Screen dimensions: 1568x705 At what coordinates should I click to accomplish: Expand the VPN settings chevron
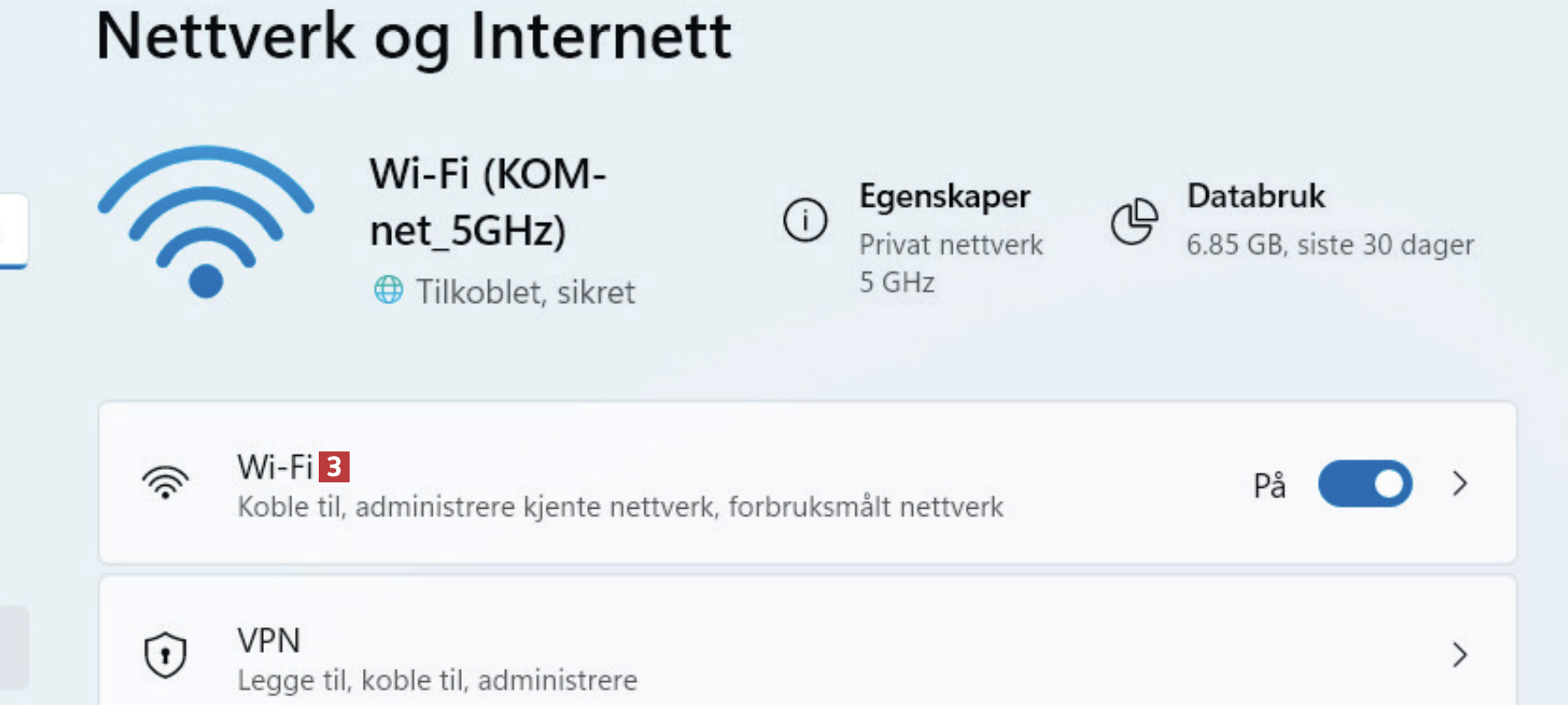[1460, 655]
